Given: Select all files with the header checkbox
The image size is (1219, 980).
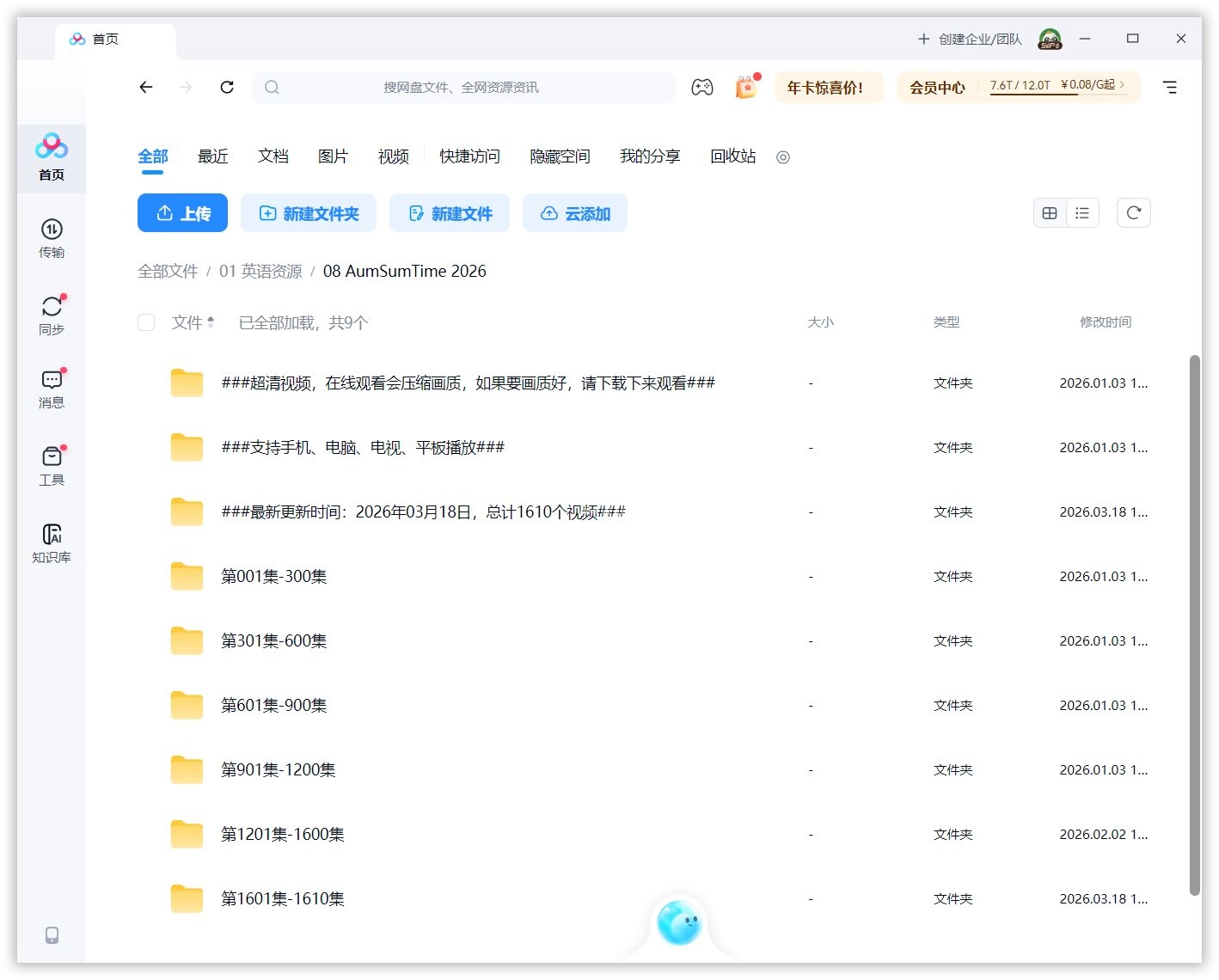Looking at the screenshot, I should click(x=146, y=322).
